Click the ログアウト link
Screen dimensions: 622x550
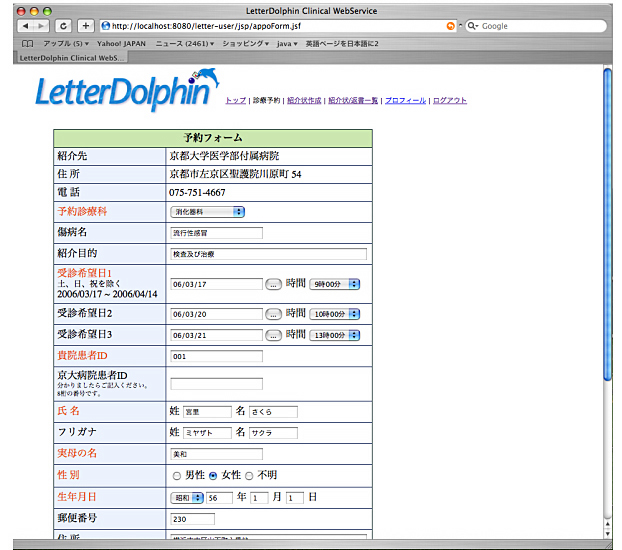pyautogui.click(x=450, y=101)
